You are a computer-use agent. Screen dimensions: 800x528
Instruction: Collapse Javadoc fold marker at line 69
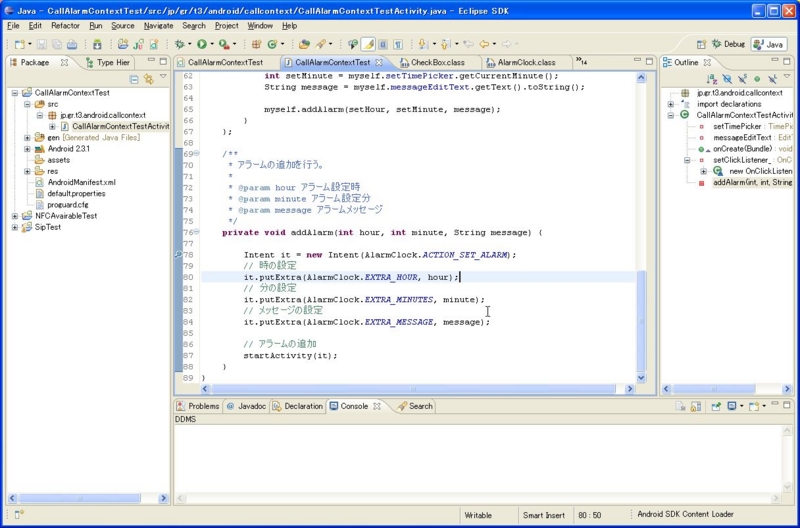(x=196, y=154)
